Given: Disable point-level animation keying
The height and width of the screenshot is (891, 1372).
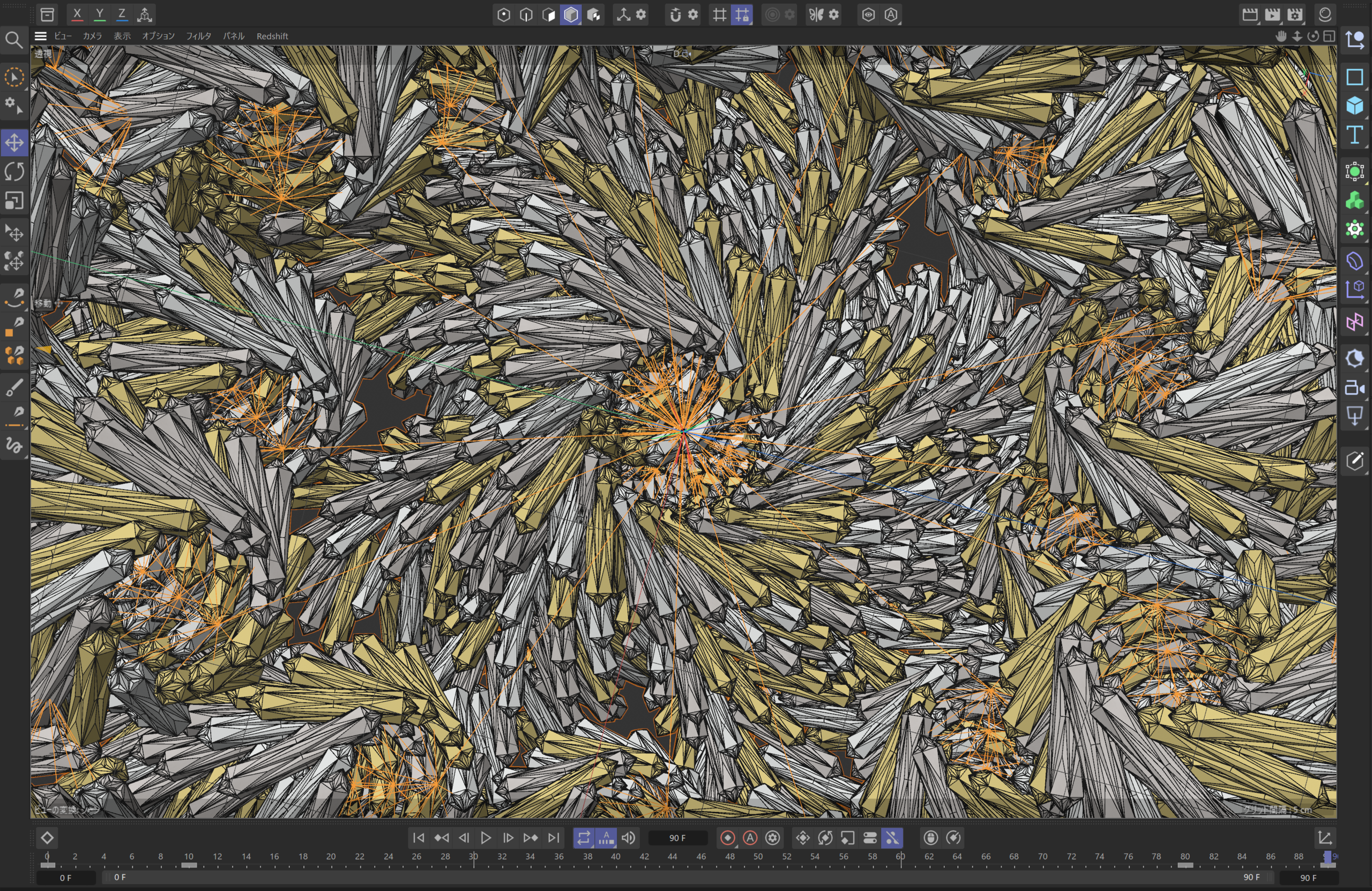Looking at the screenshot, I should point(892,838).
